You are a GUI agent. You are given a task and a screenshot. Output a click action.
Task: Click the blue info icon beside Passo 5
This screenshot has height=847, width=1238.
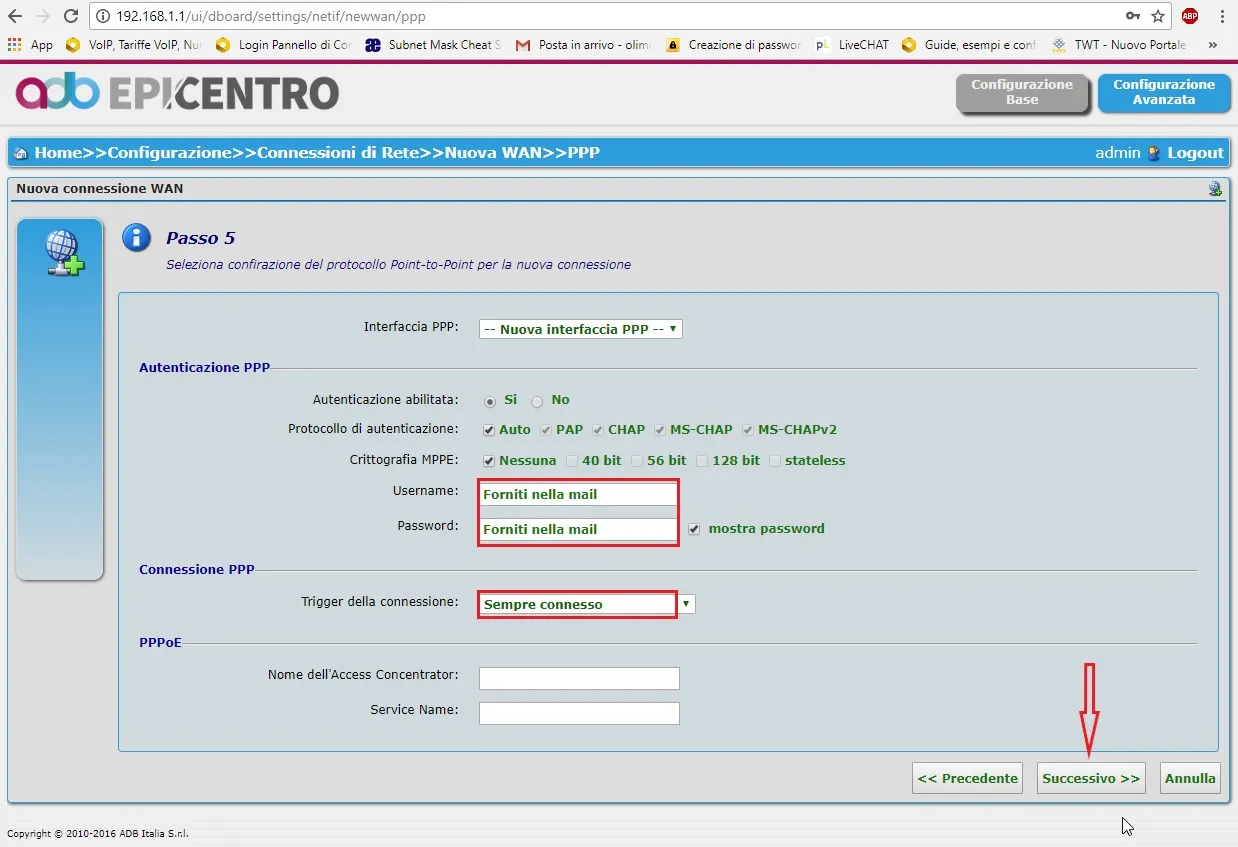(x=135, y=238)
